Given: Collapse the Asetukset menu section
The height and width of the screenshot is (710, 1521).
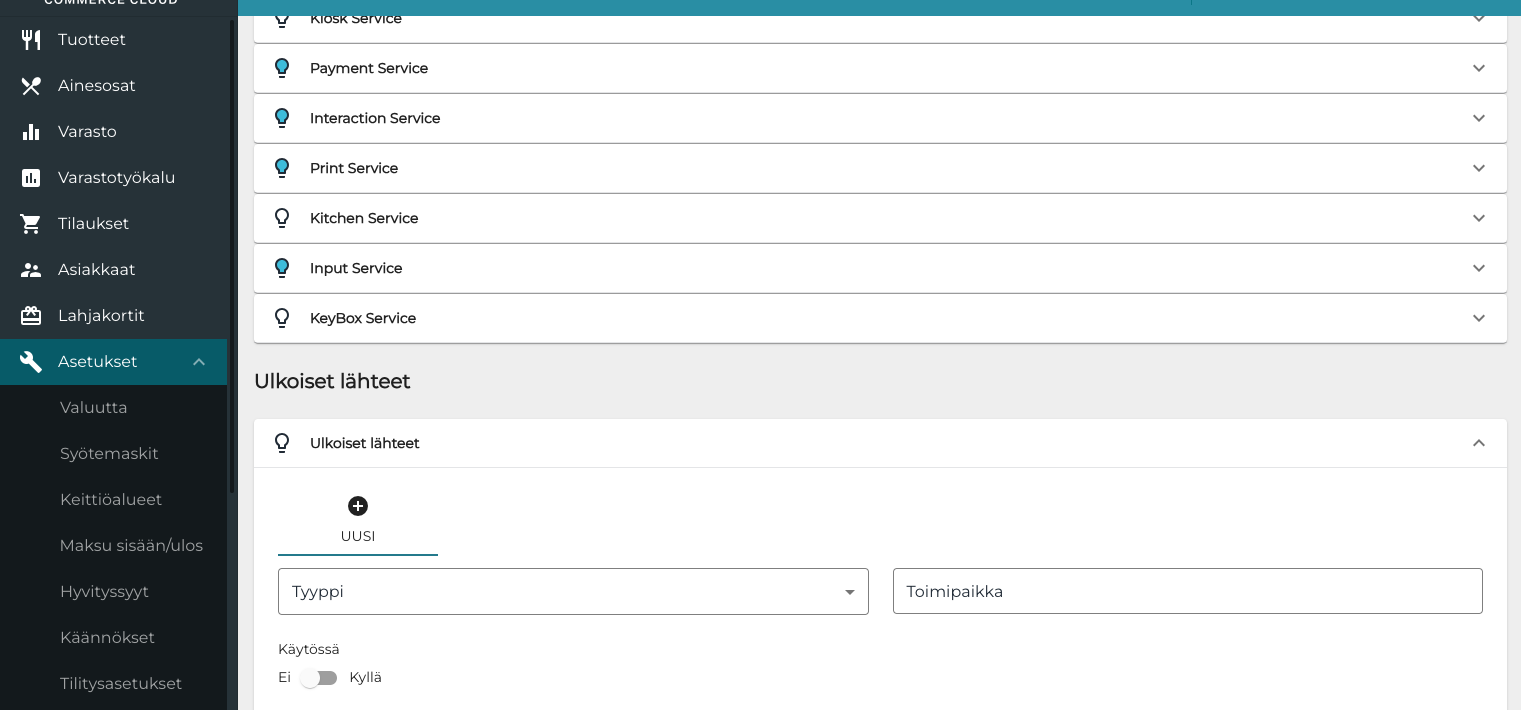Looking at the screenshot, I should point(199,362).
